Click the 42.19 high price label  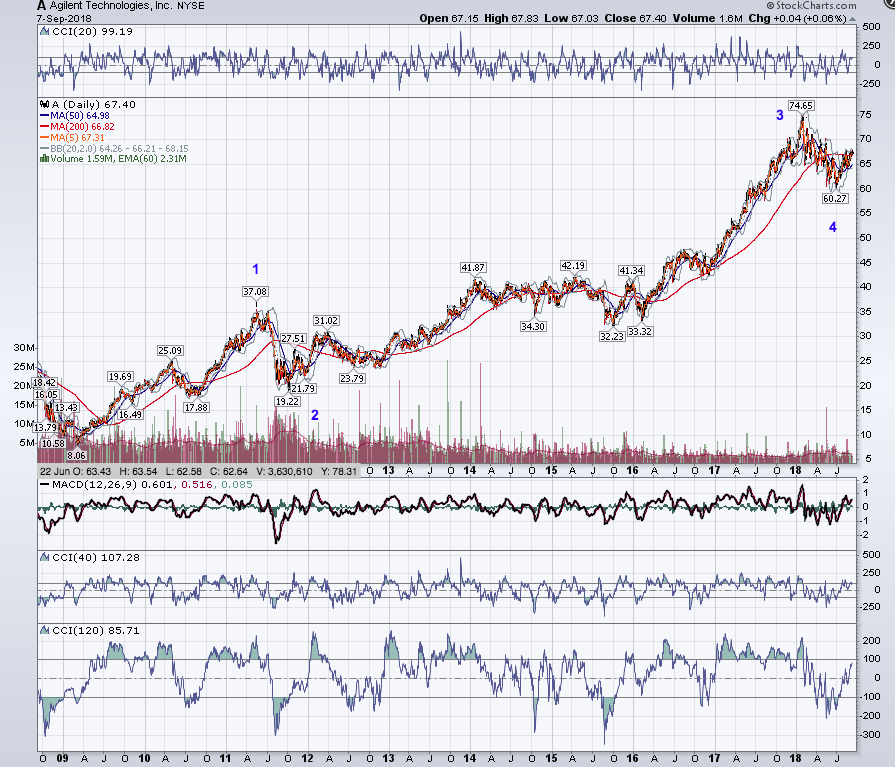click(x=573, y=266)
